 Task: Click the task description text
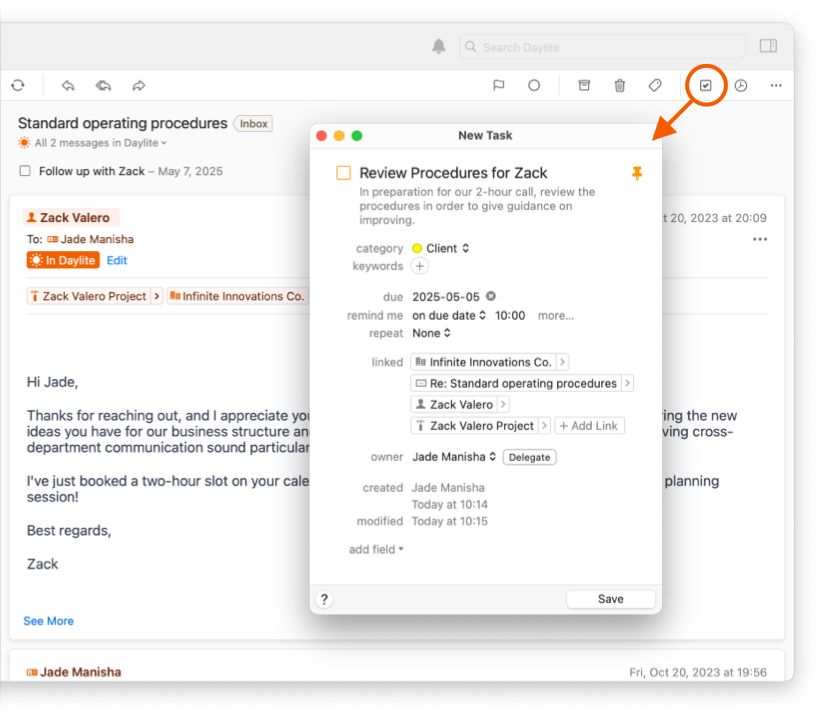[x=477, y=206]
